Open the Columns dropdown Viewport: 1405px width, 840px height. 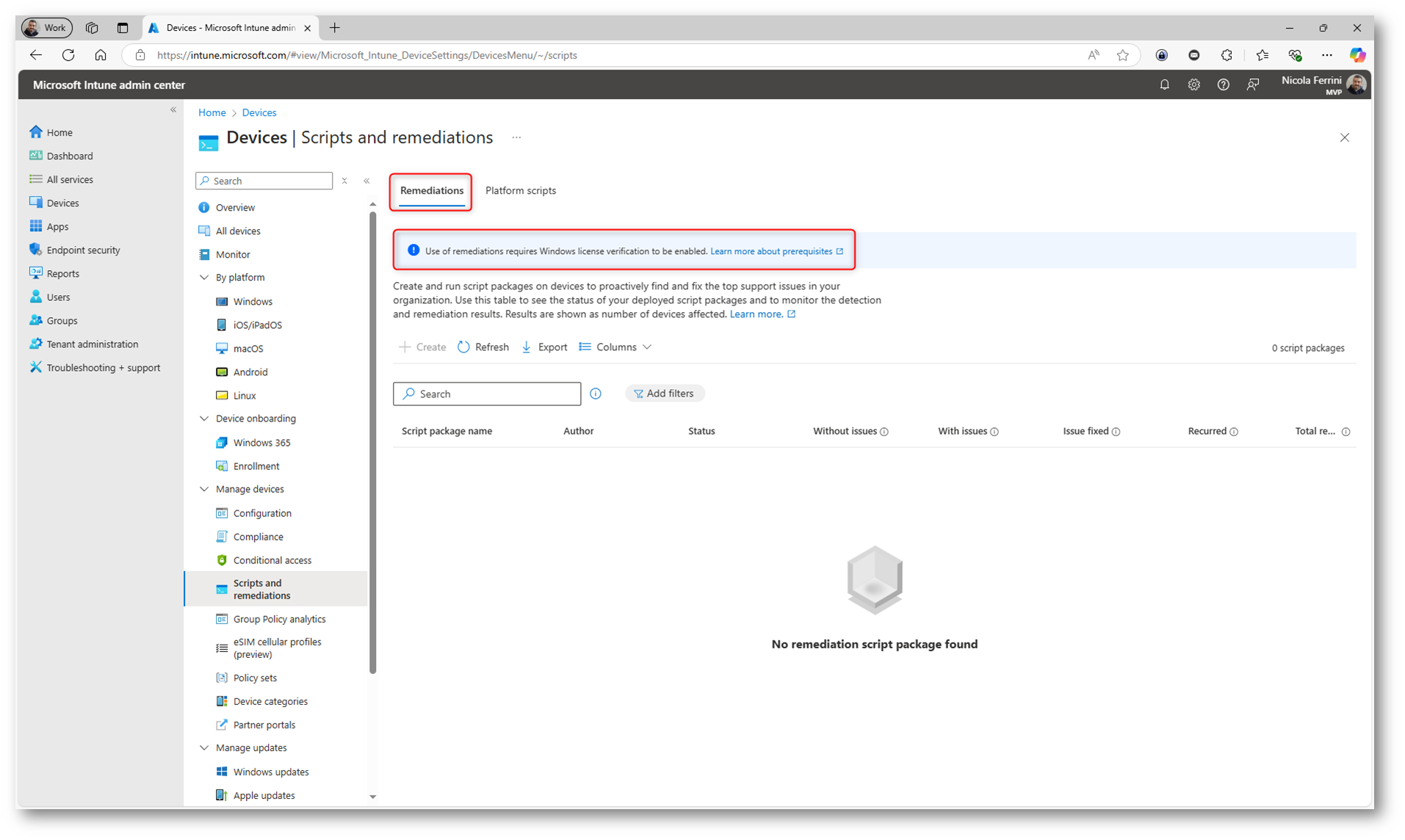(615, 347)
